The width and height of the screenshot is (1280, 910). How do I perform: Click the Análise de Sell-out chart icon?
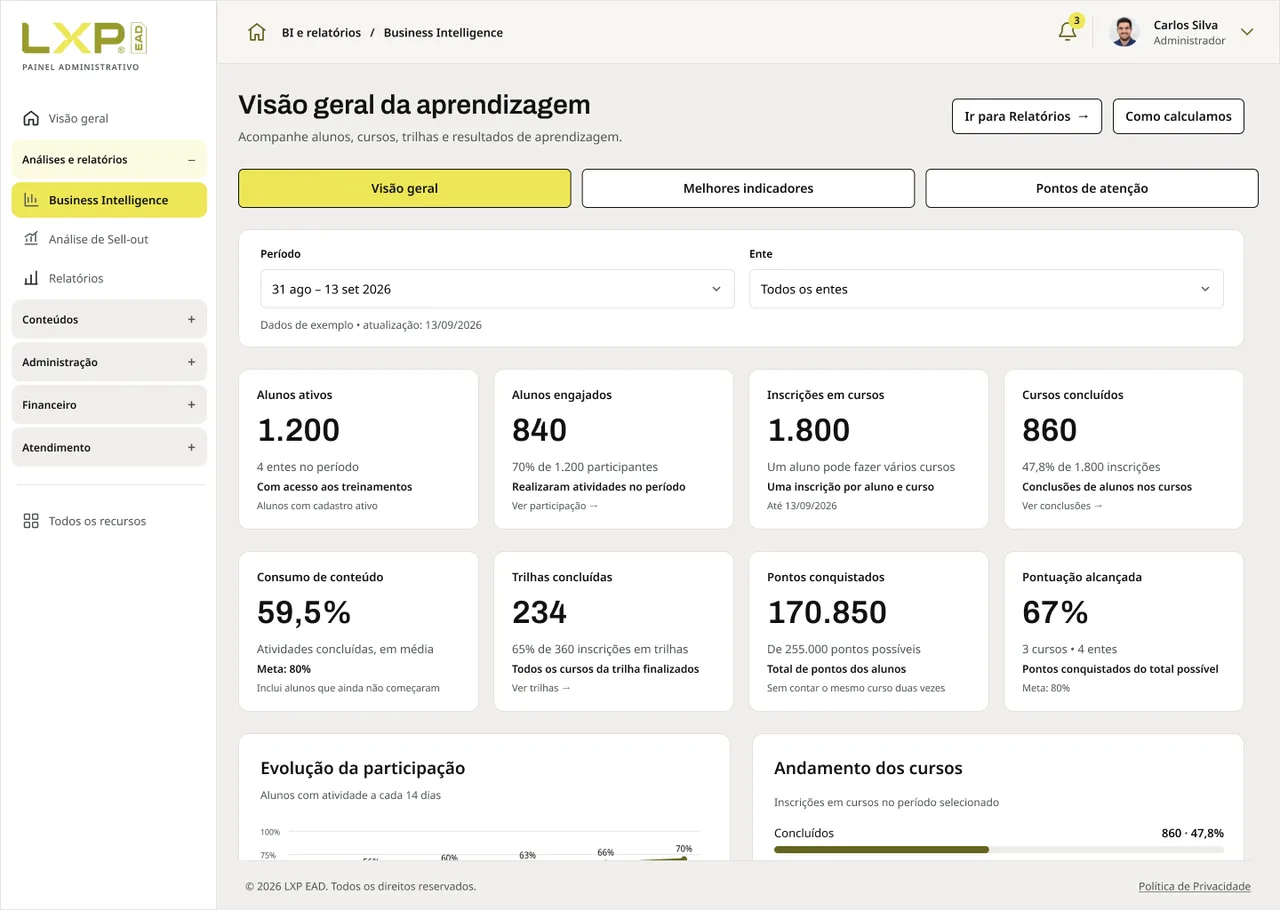(x=31, y=239)
